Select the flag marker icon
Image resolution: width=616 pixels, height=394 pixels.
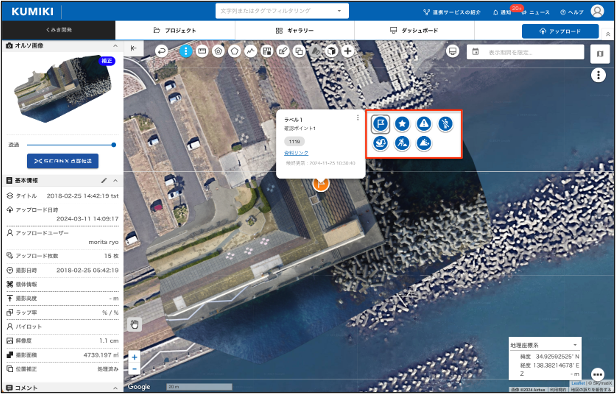click(x=380, y=124)
